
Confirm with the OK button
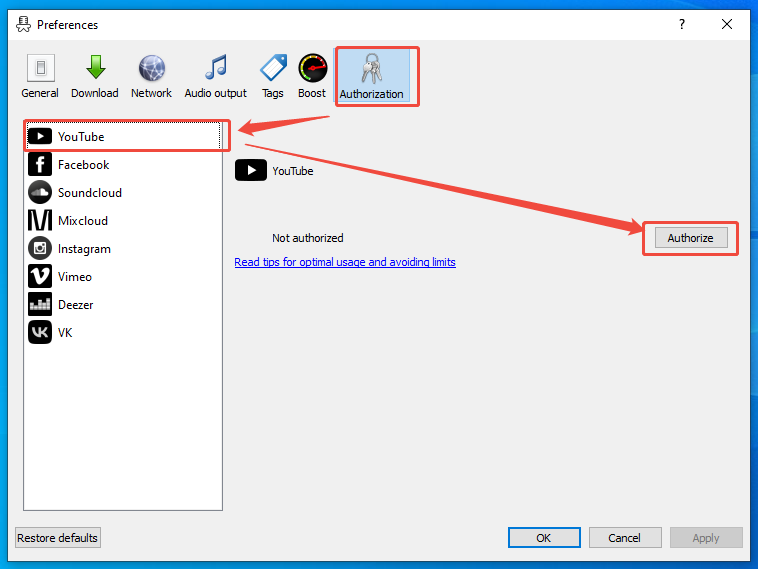(544, 538)
